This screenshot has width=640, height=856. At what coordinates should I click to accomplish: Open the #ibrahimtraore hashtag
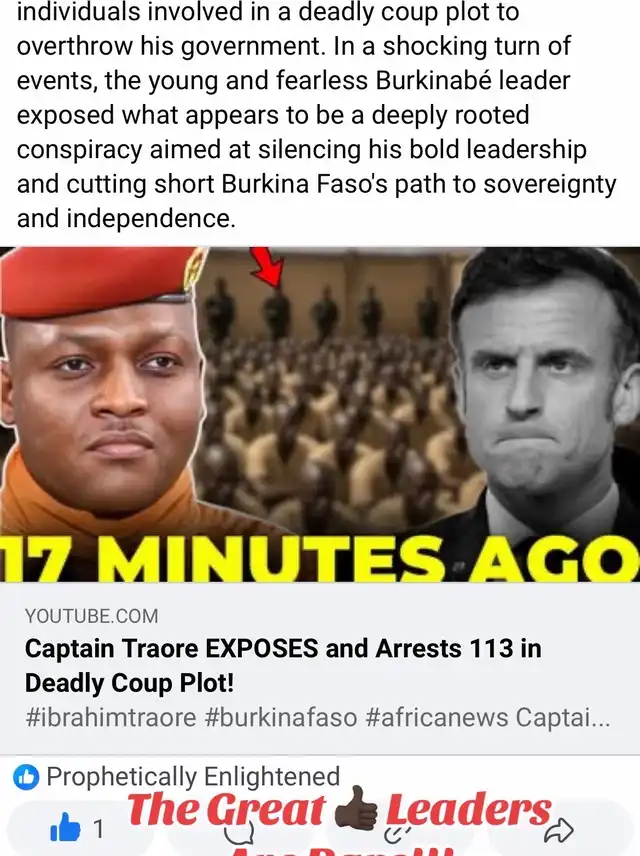(110, 717)
